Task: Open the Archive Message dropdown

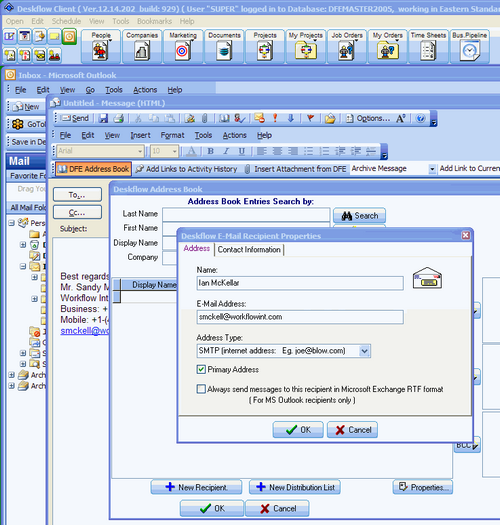Action: point(432,169)
